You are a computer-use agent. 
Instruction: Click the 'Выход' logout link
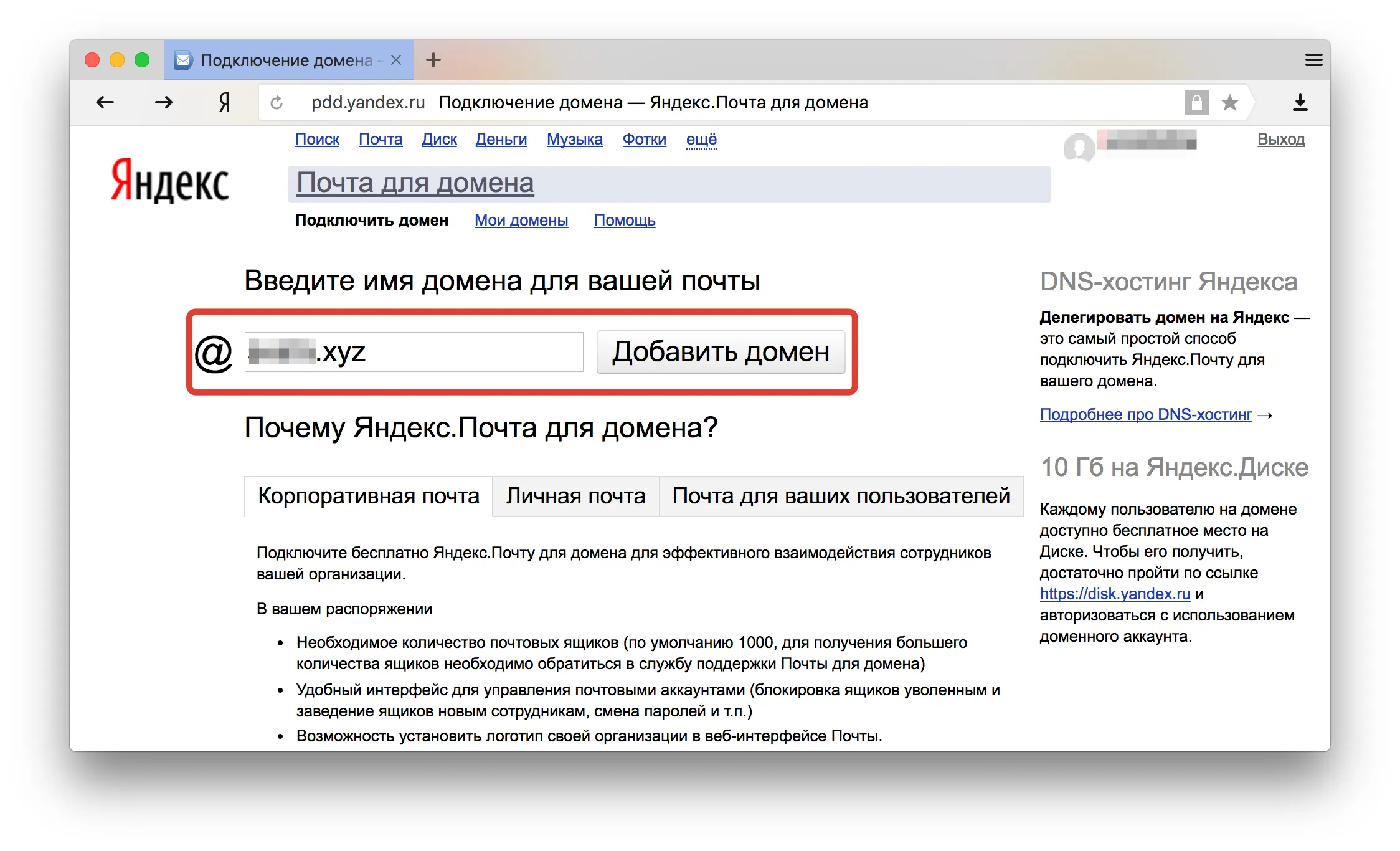[x=1281, y=139]
